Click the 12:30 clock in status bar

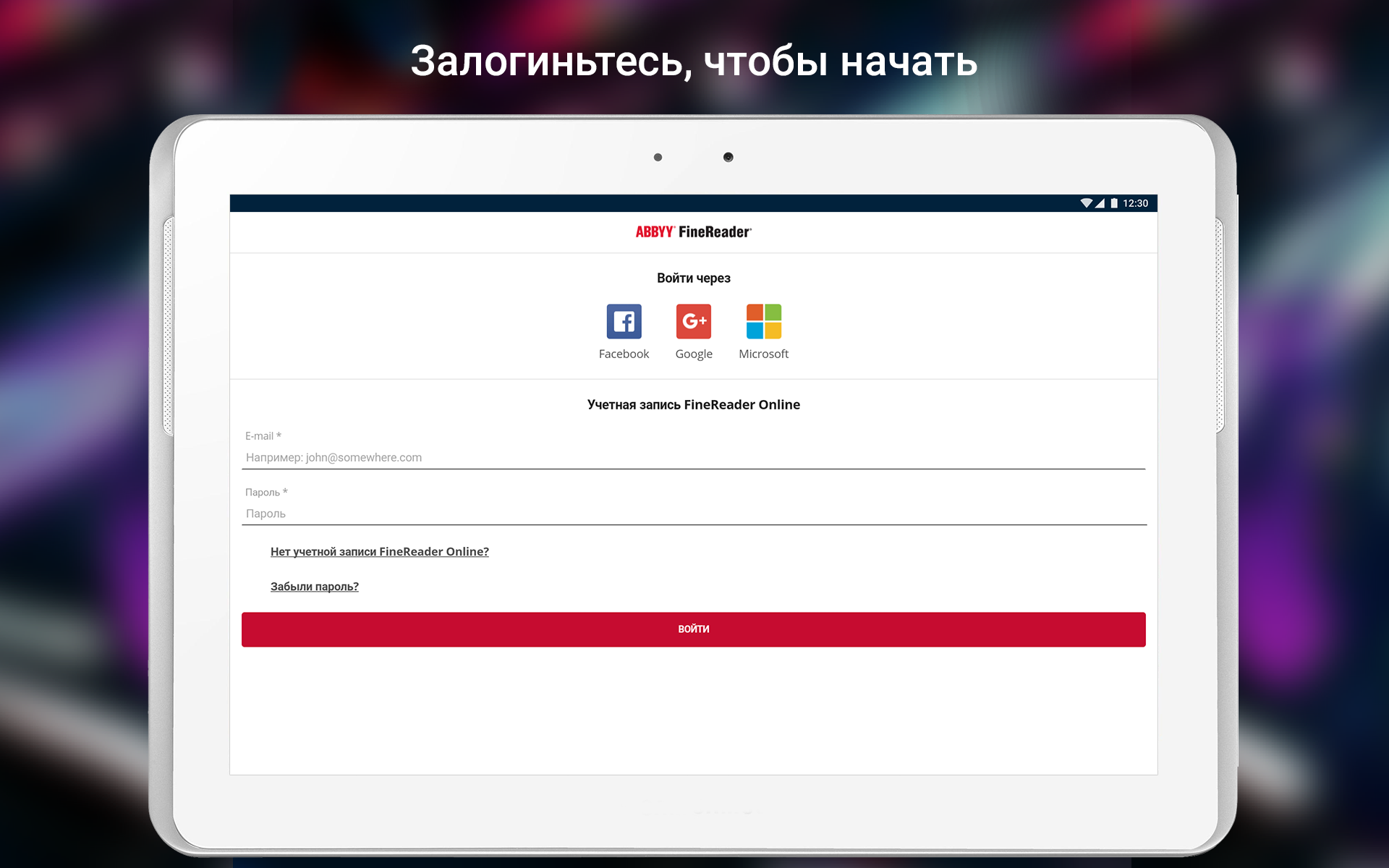1135,203
